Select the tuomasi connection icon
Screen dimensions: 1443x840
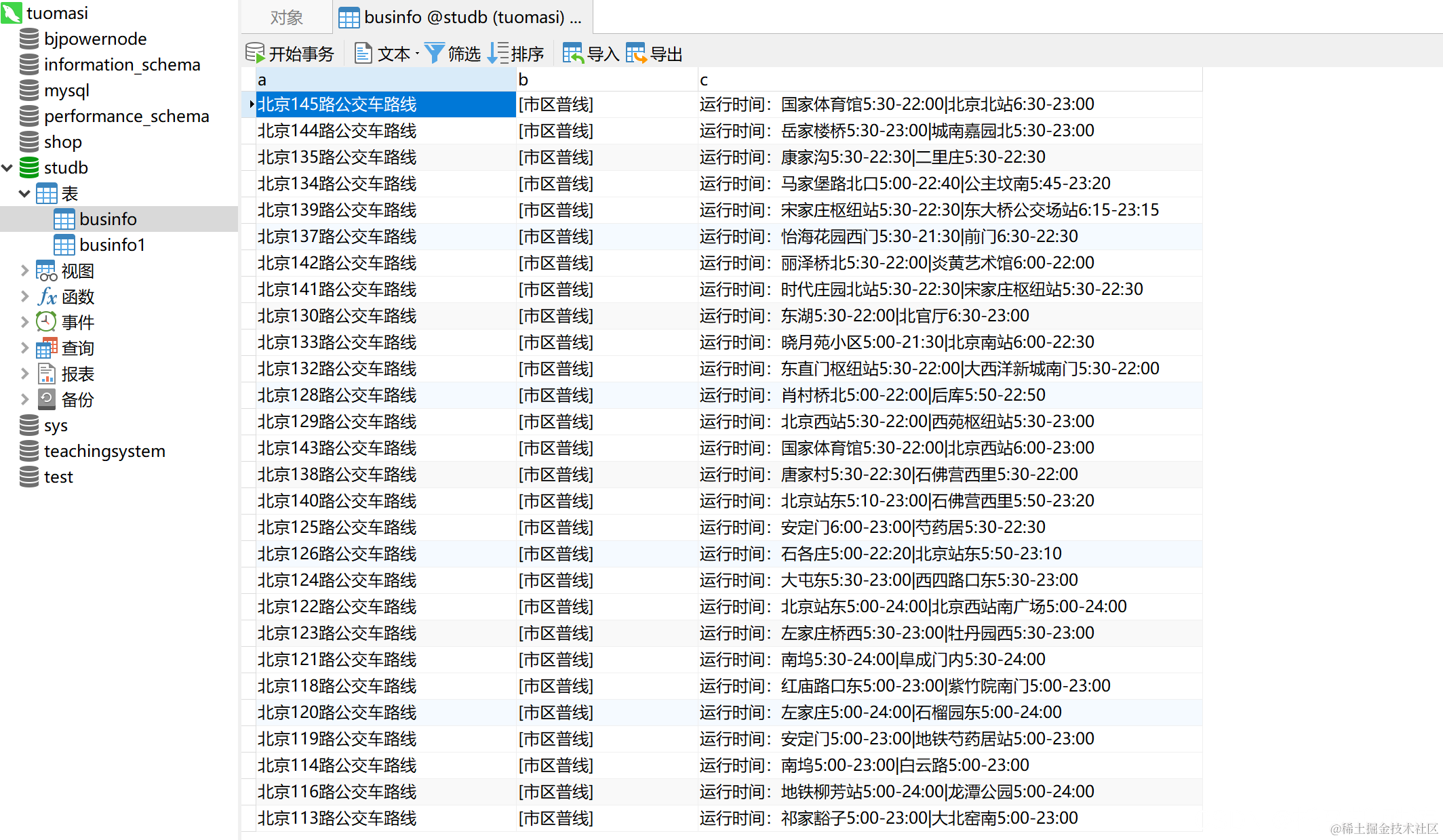12,13
